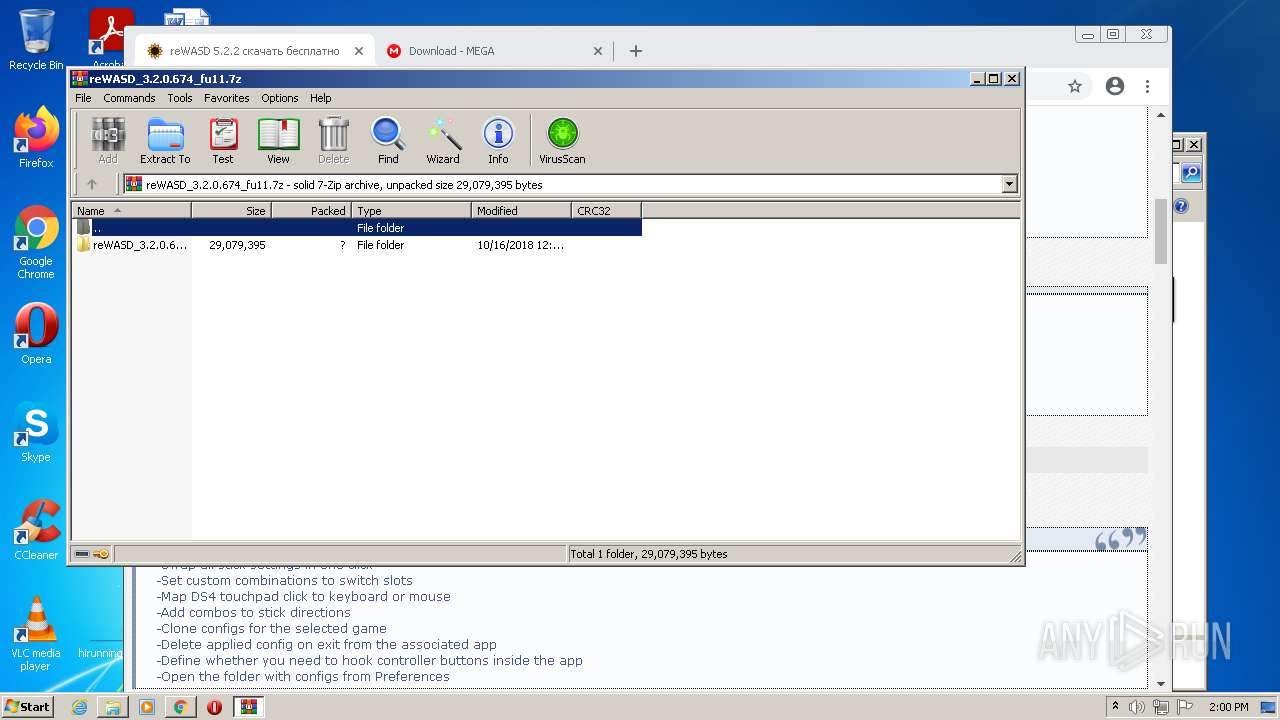The height and width of the screenshot is (720, 1280).
Task: Switch to the Download - MEGA tab
Action: point(494,51)
